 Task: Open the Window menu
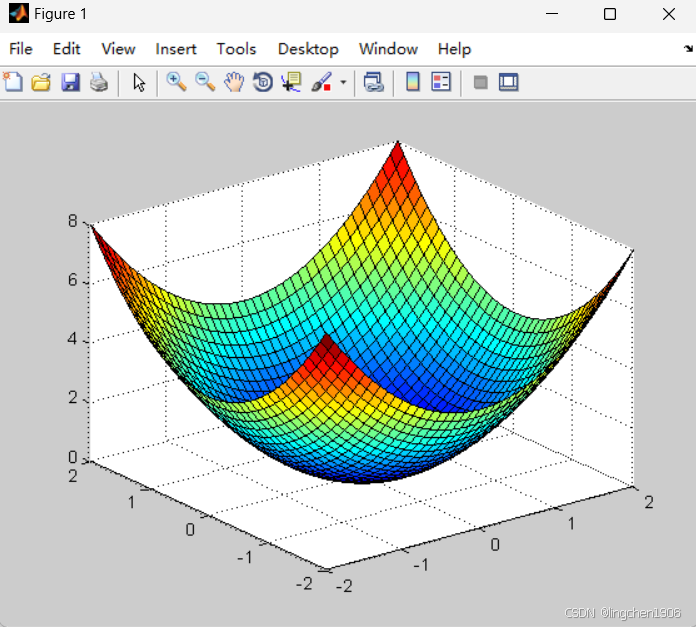(388, 49)
